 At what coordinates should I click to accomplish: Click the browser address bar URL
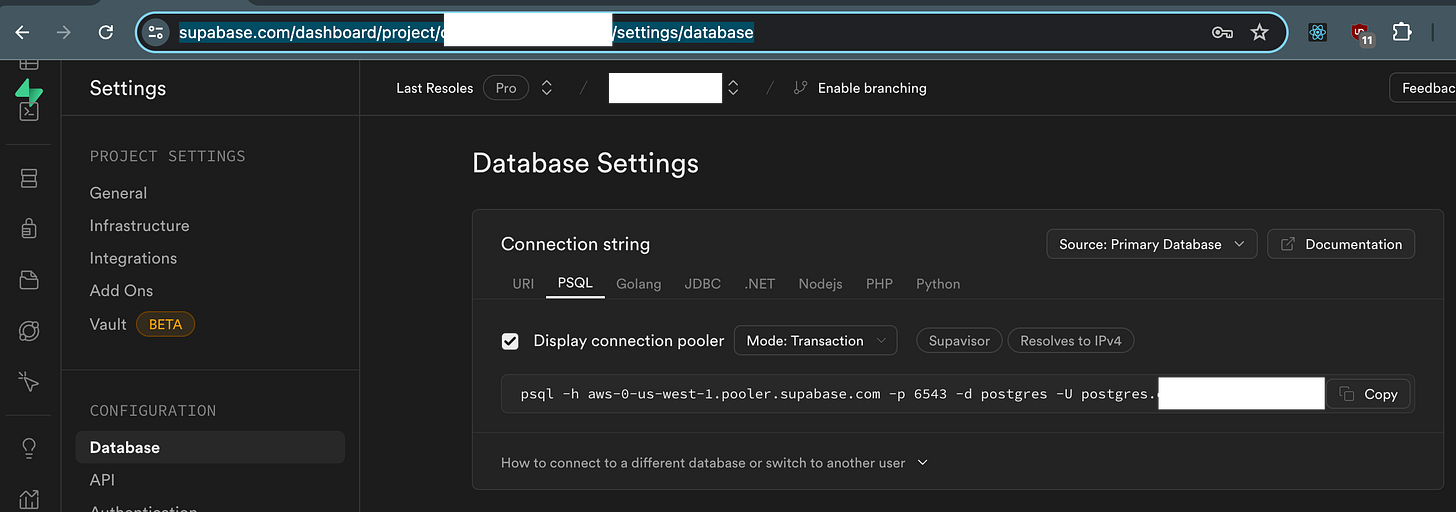point(466,32)
